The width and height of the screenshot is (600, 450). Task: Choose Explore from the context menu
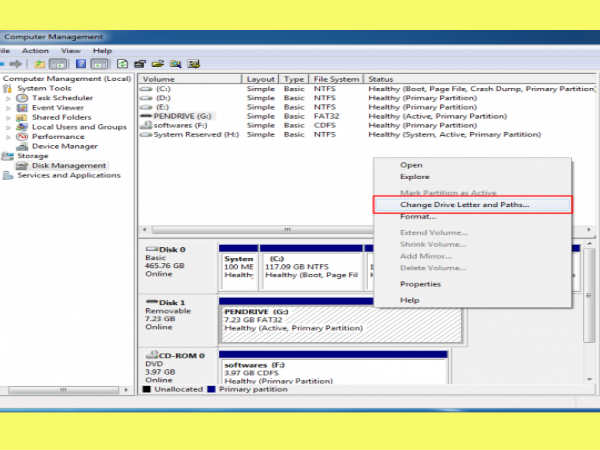click(x=415, y=177)
